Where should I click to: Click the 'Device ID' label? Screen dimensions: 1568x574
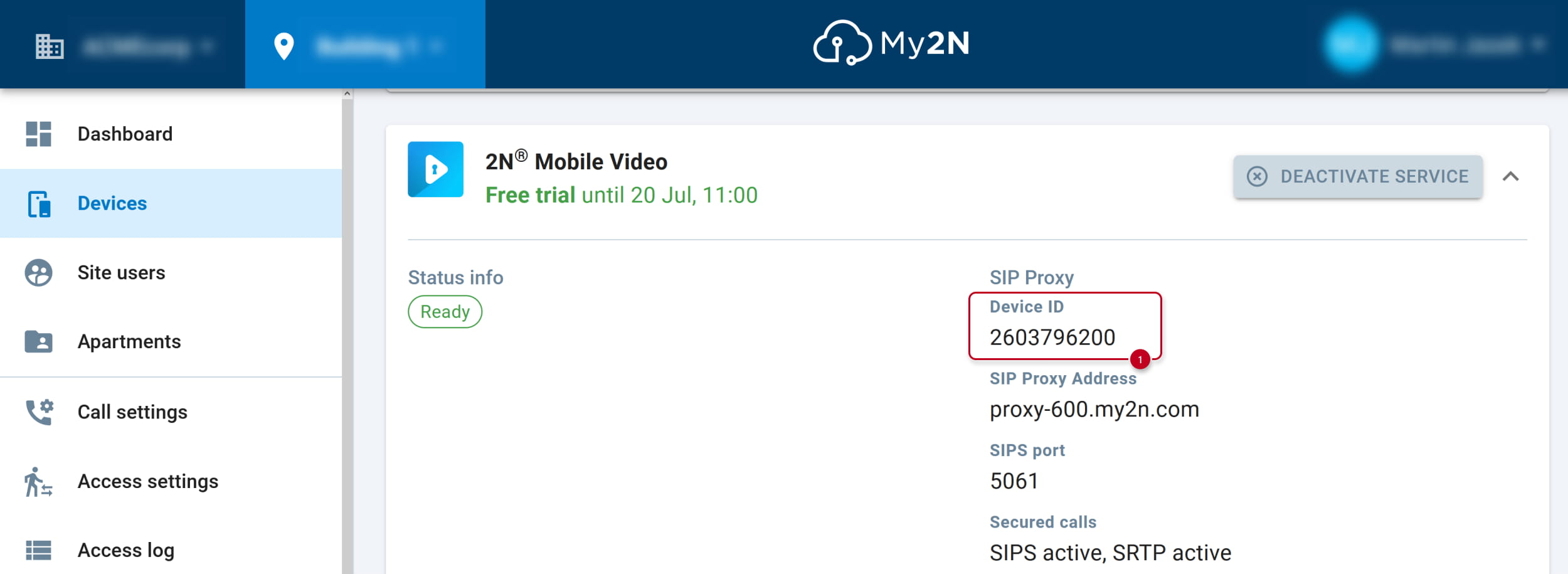pyautogui.click(x=1027, y=307)
